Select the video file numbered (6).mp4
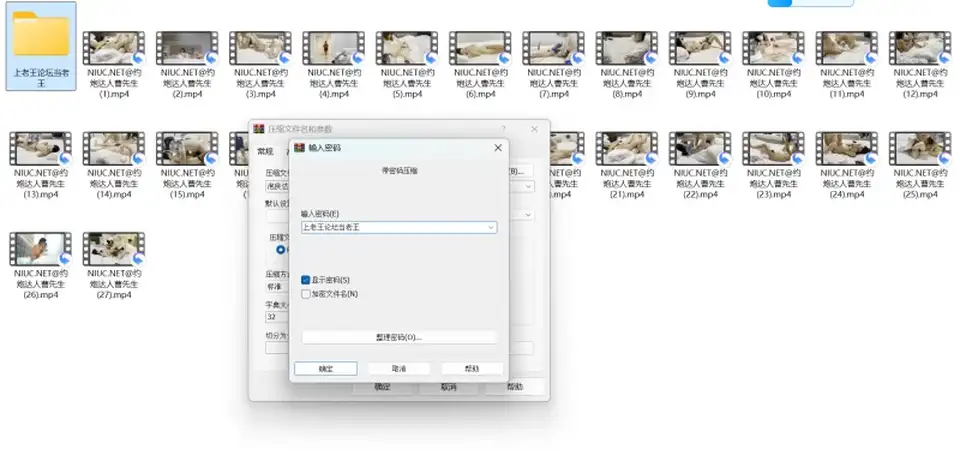Image resolution: width=960 pixels, height=467 pixels. pos(481,65)
